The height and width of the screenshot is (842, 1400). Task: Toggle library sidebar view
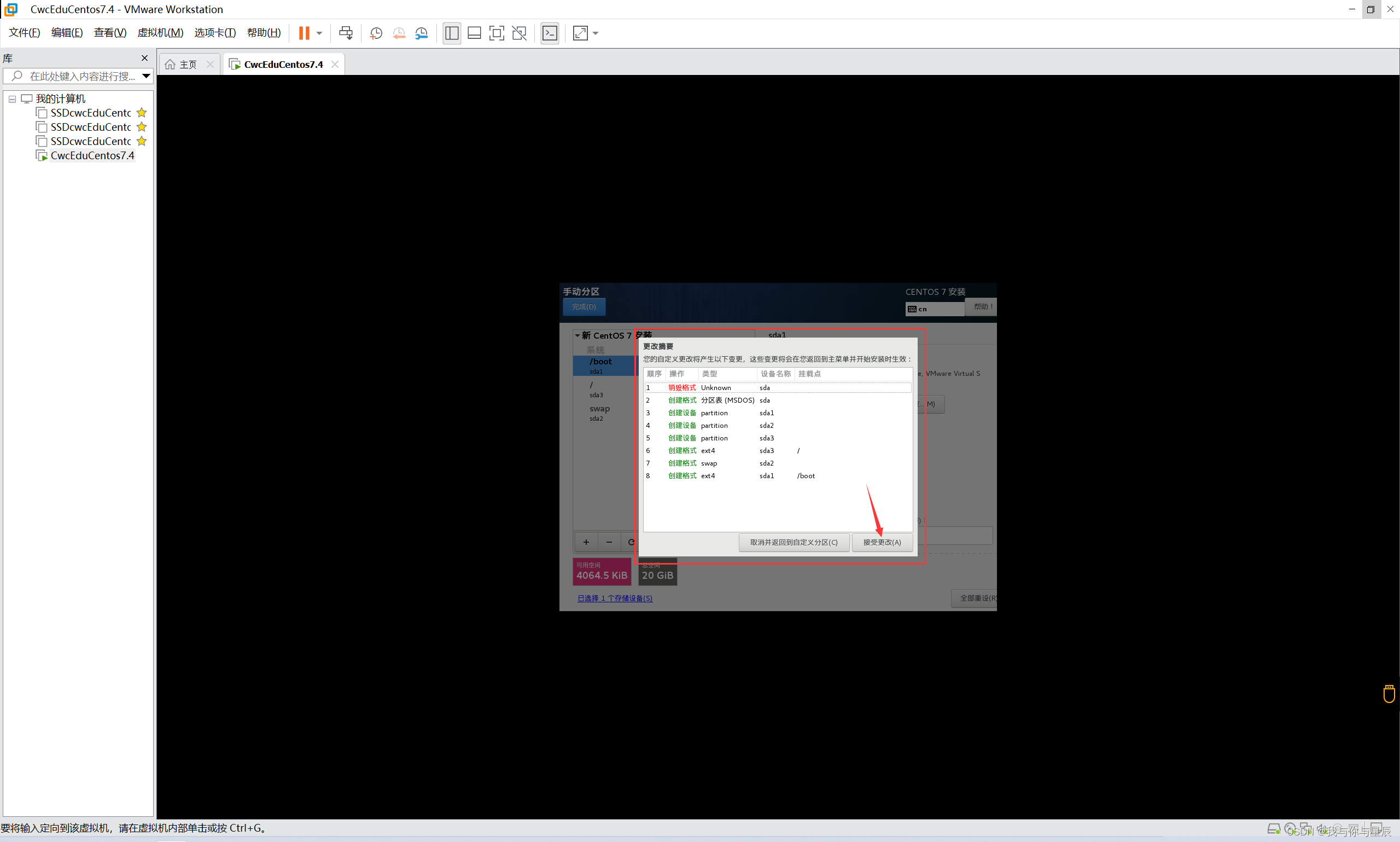[451, 33]
